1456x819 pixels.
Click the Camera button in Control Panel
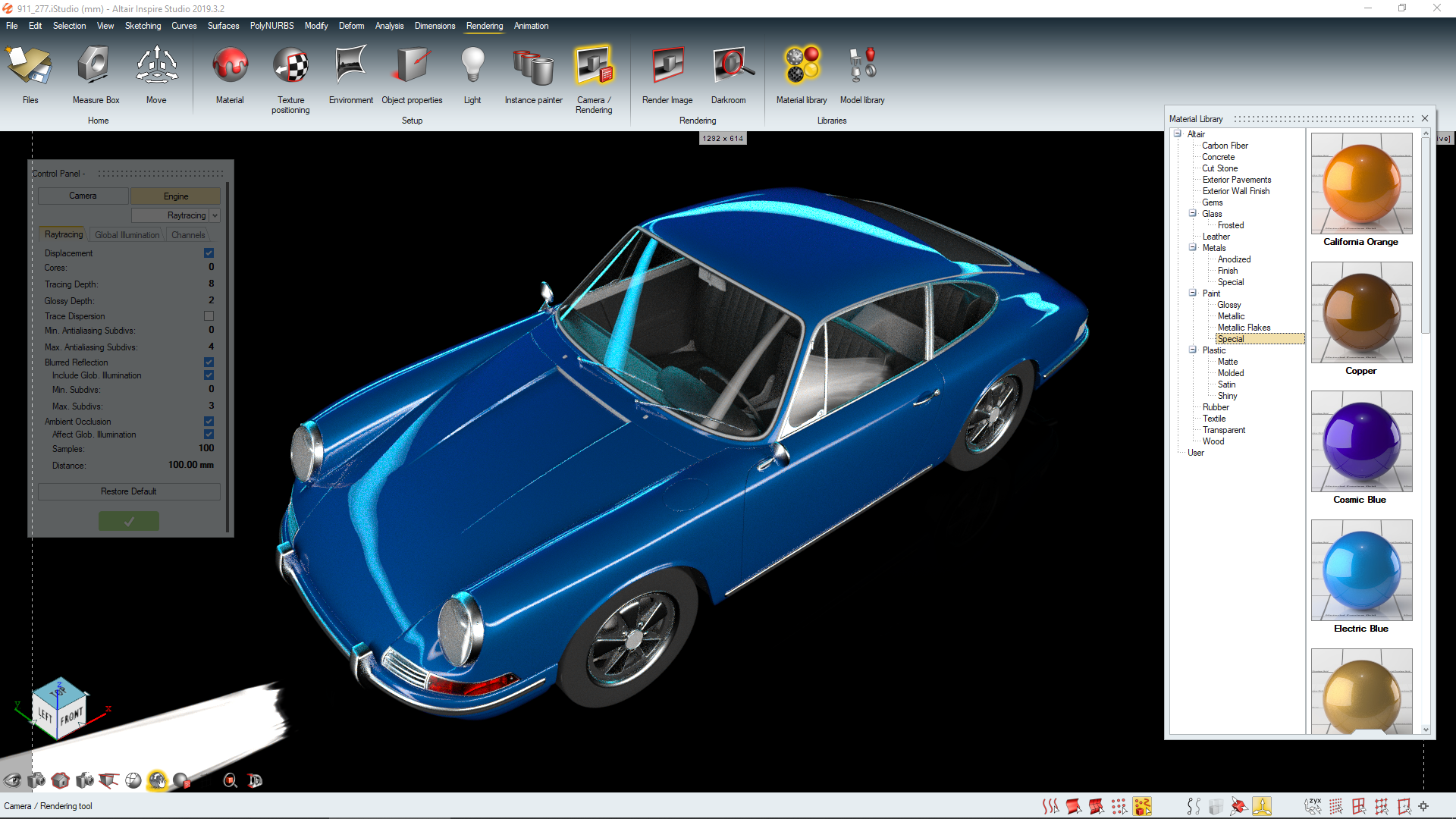(83, 196)
